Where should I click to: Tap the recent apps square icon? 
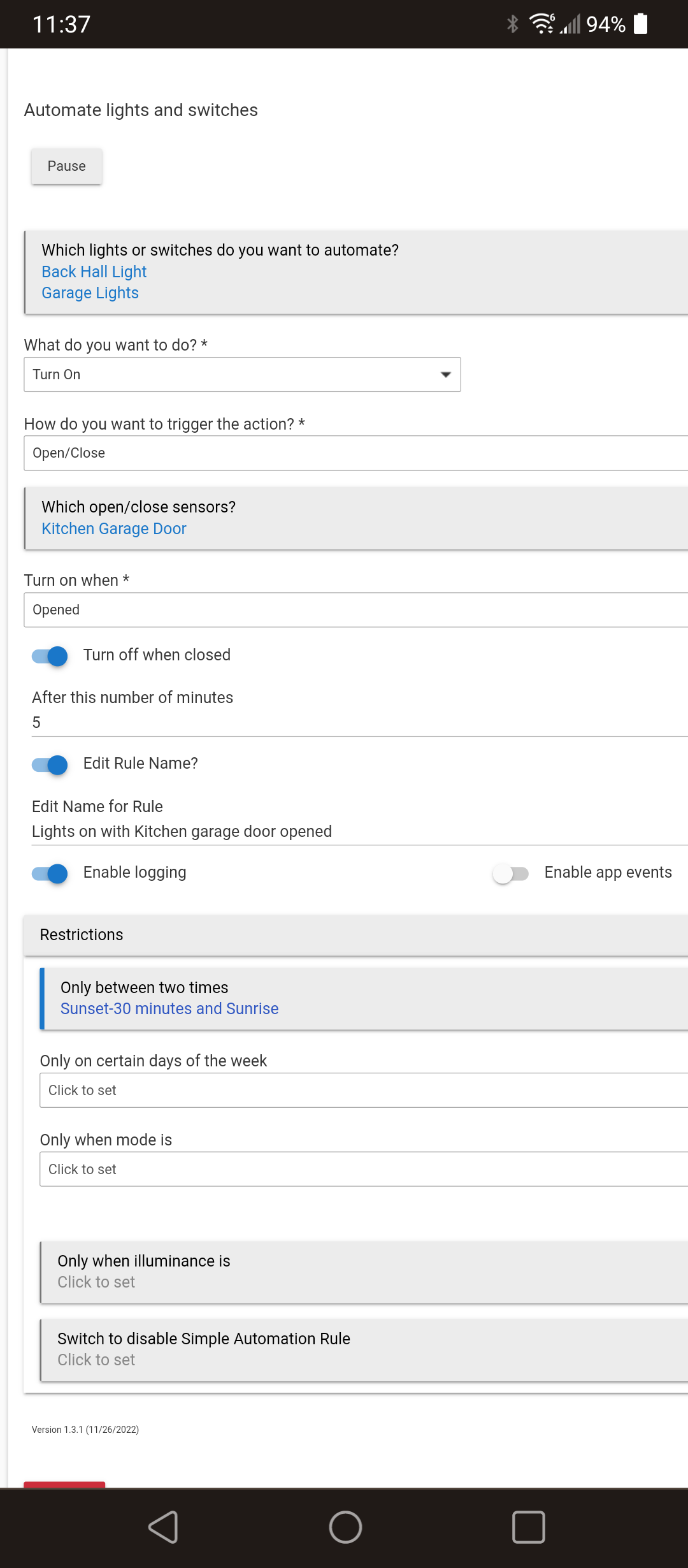coord(528,1527)
